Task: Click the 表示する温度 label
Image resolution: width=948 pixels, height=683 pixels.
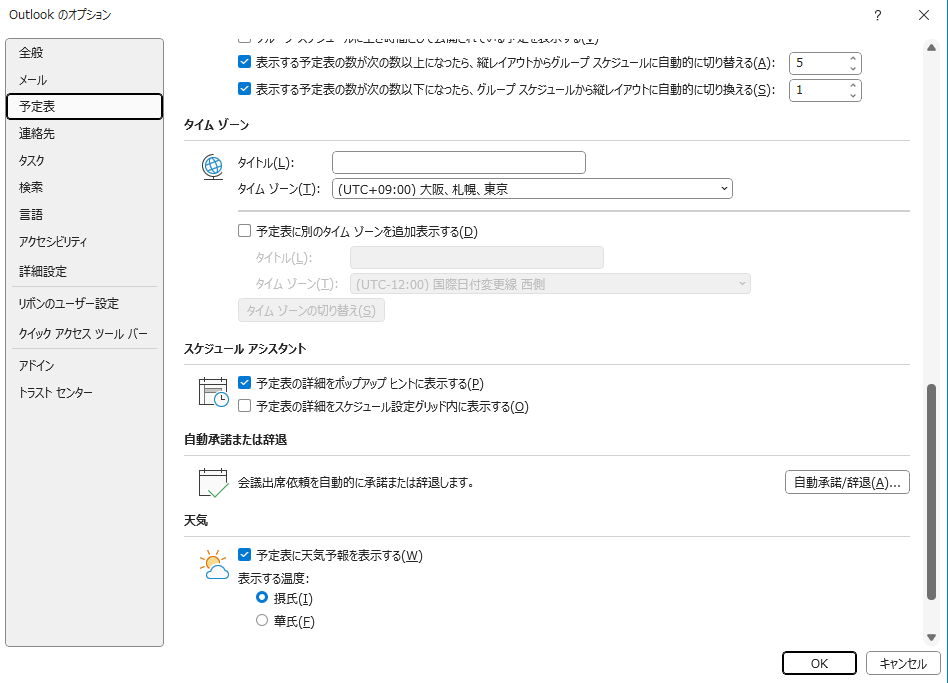Action: coord(273,578)
